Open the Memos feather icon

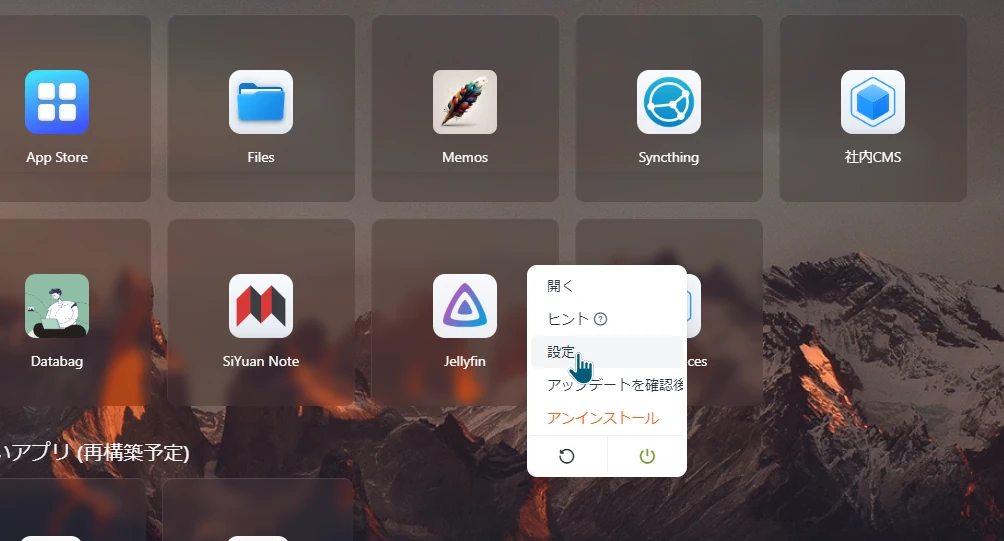(465, 102)
